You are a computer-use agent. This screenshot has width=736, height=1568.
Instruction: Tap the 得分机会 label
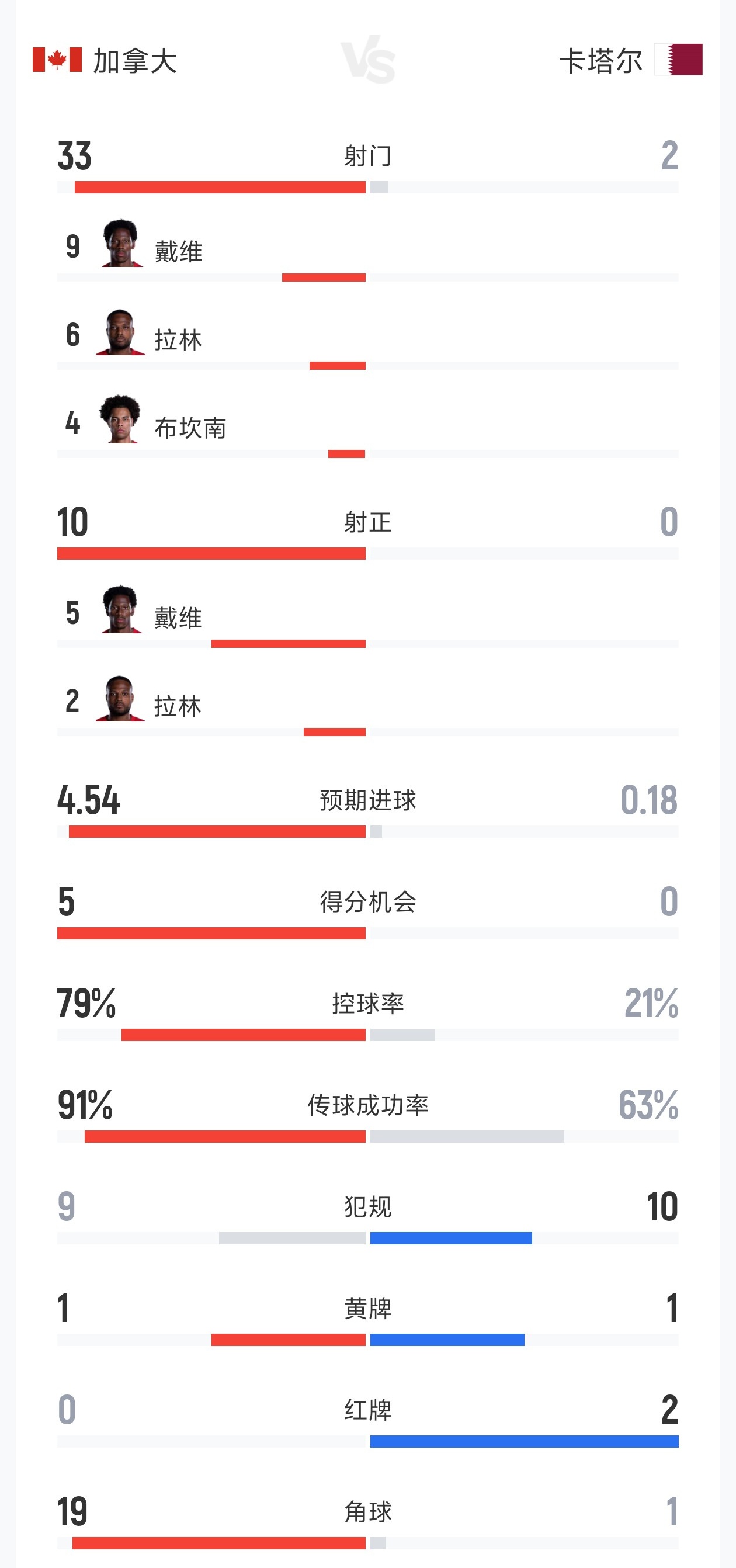point(367,901)
